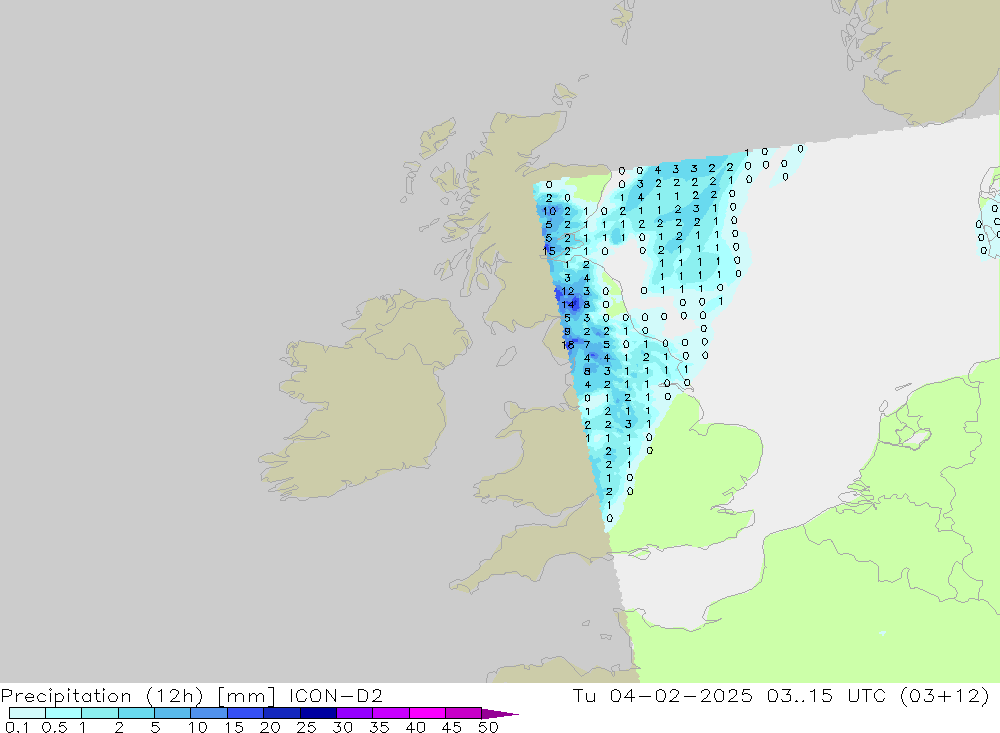Click the 40–45 mm magenta legend swatch
The width and height of the screenshot is (1000, 733).
[427, 713]
